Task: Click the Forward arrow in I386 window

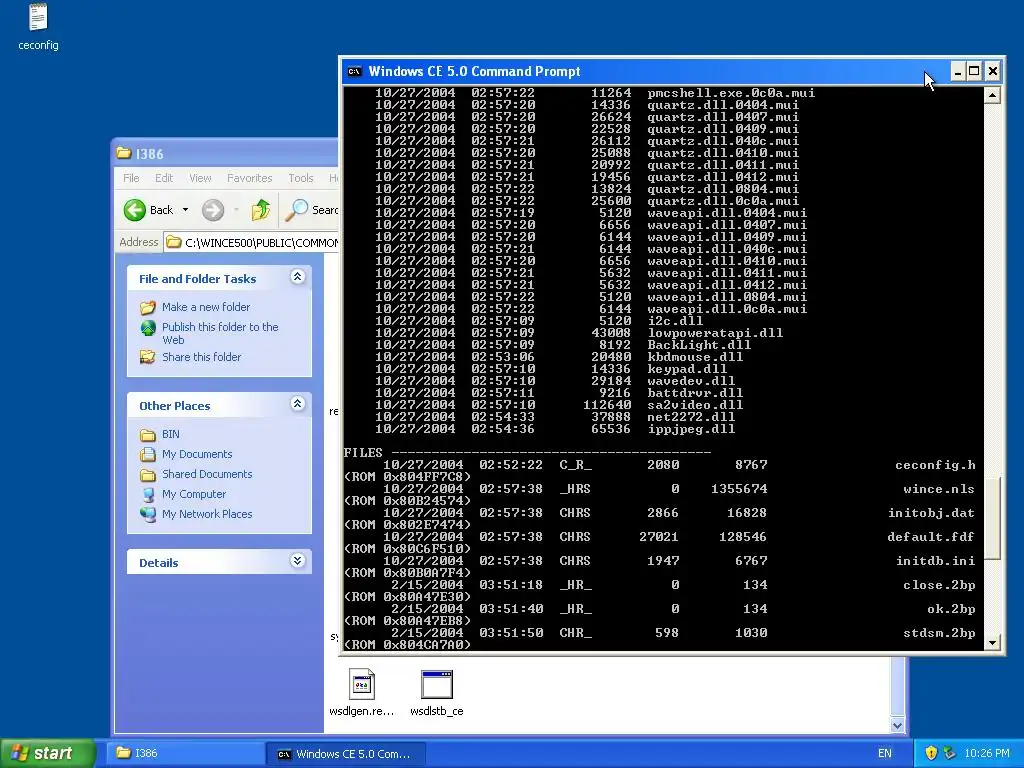Action: click(x=212, y=210)
